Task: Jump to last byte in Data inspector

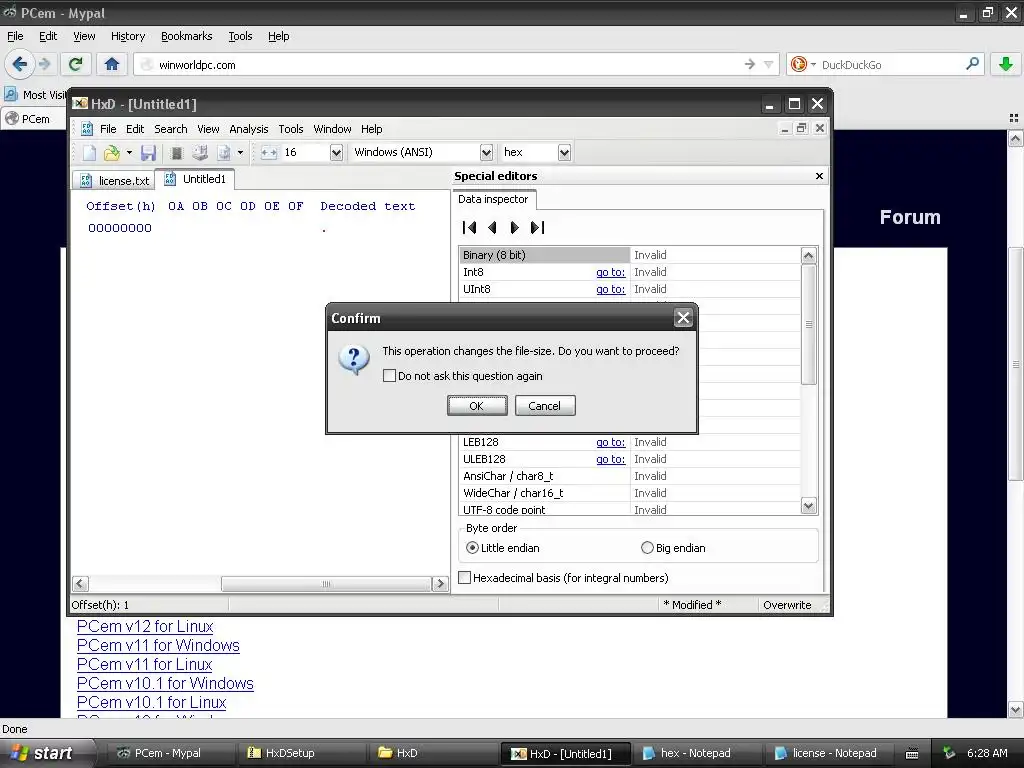Action: [537, 227]
